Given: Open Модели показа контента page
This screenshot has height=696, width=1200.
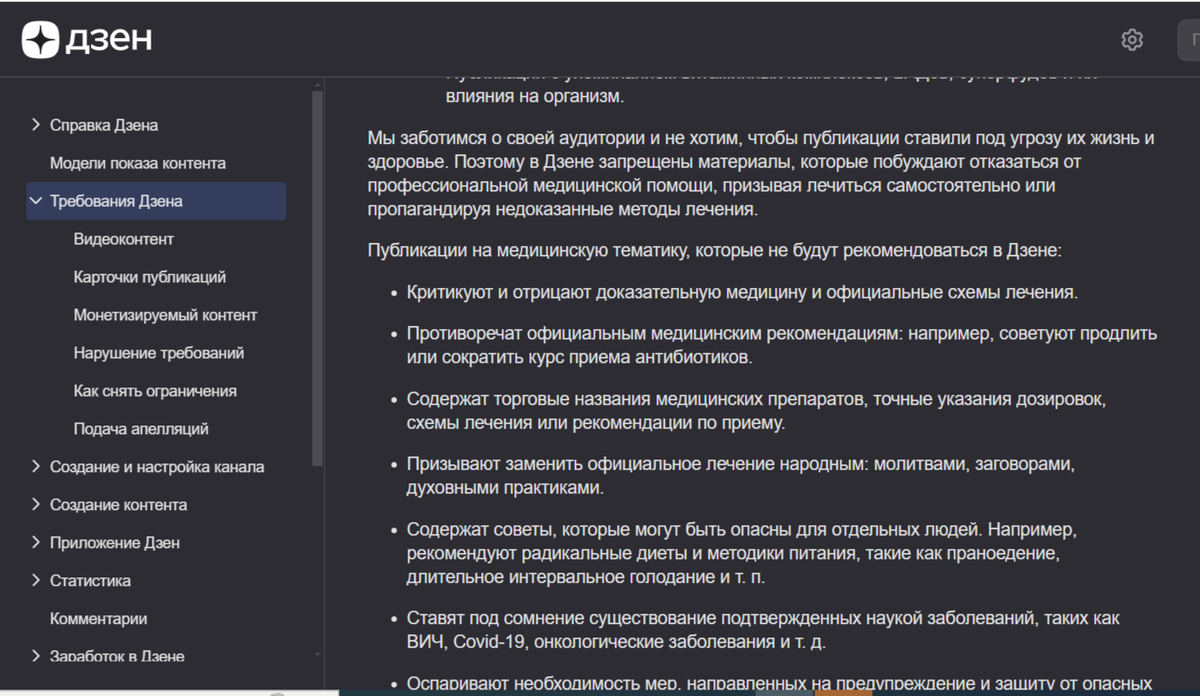Looking at the screenshot, I should [x=138, y=163].
